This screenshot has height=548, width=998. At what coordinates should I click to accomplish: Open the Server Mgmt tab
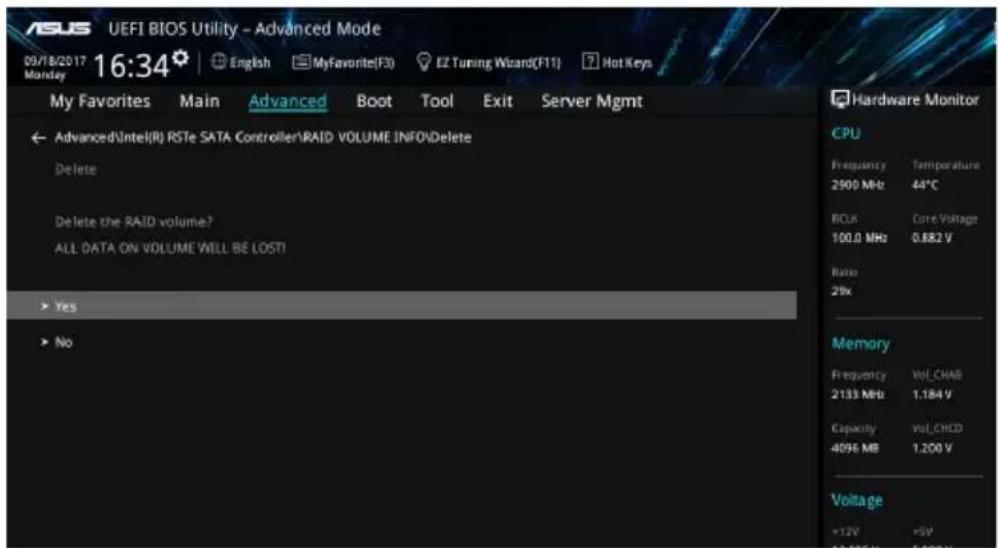point(592,101)
